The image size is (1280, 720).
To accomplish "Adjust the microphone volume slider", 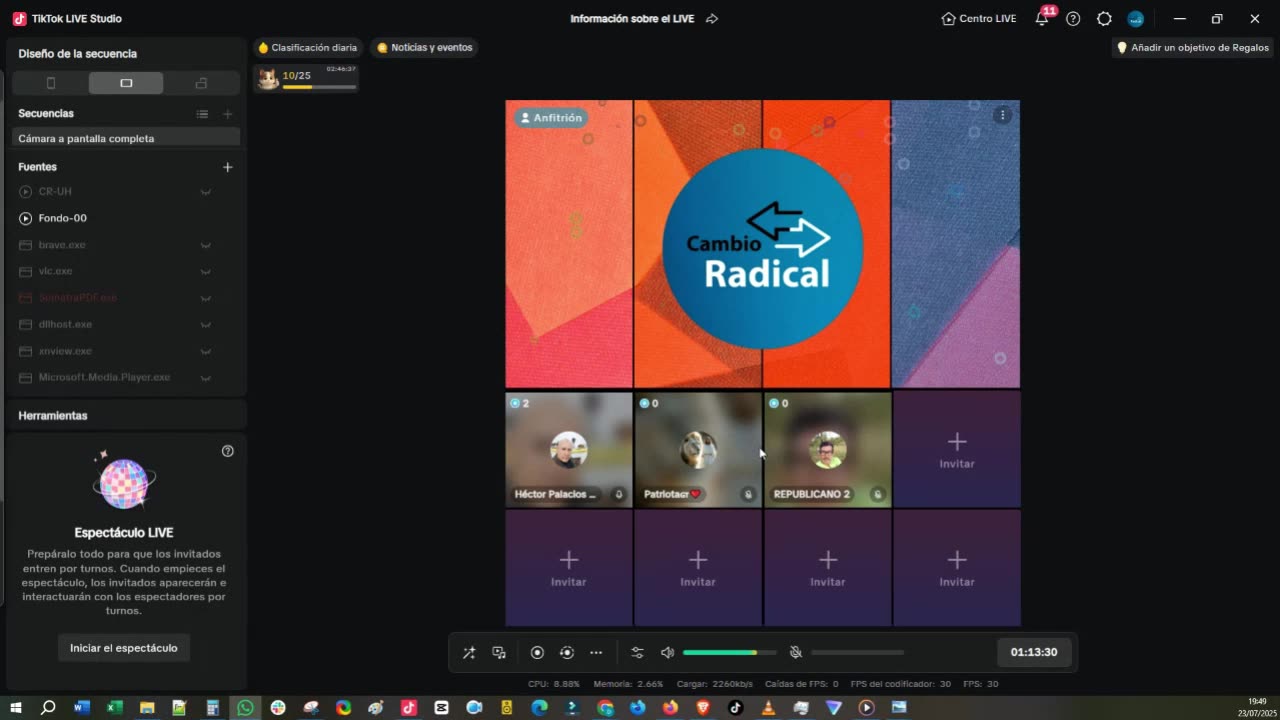I will 857,653.
